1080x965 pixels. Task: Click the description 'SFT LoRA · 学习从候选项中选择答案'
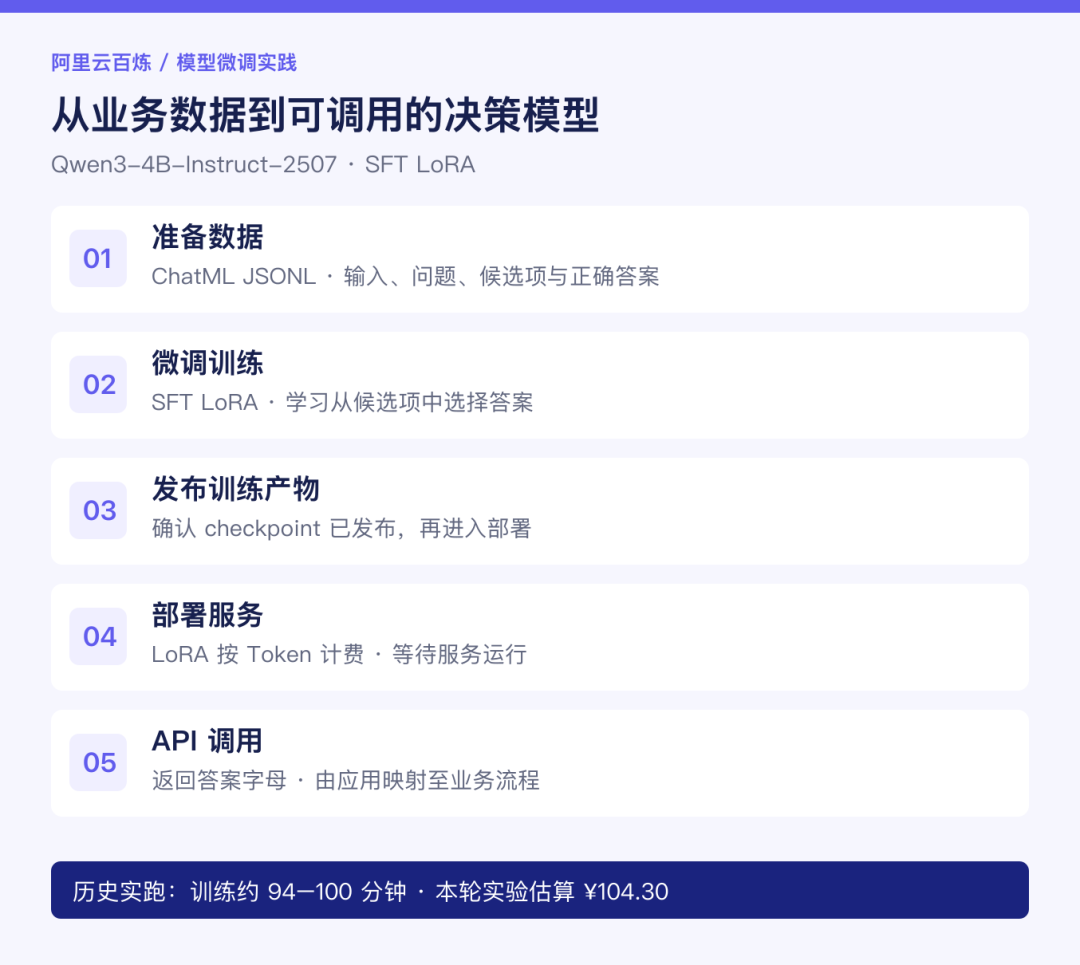click(342, 402)
